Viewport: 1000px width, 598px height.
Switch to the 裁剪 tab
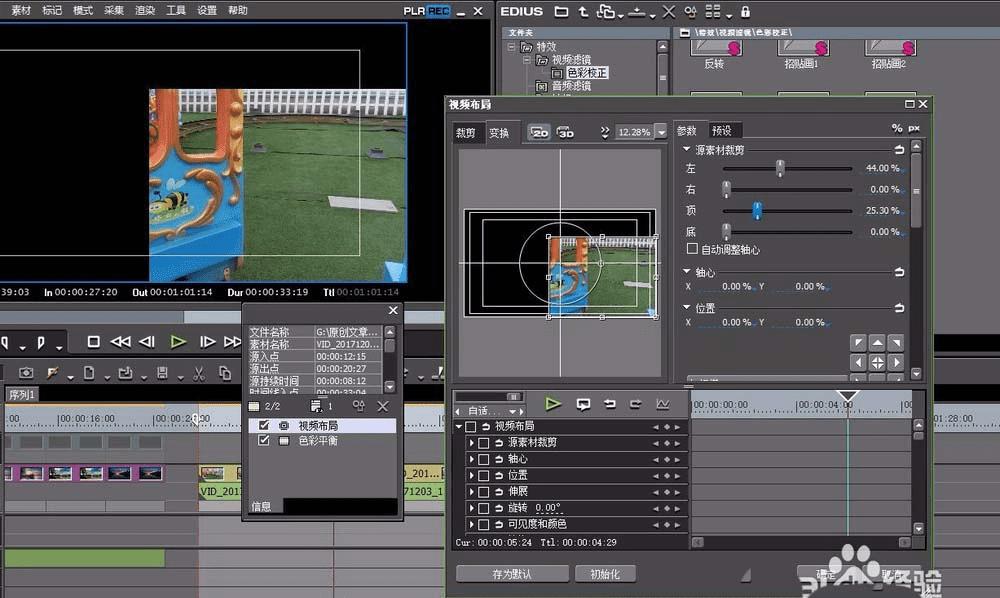point(466,132)
